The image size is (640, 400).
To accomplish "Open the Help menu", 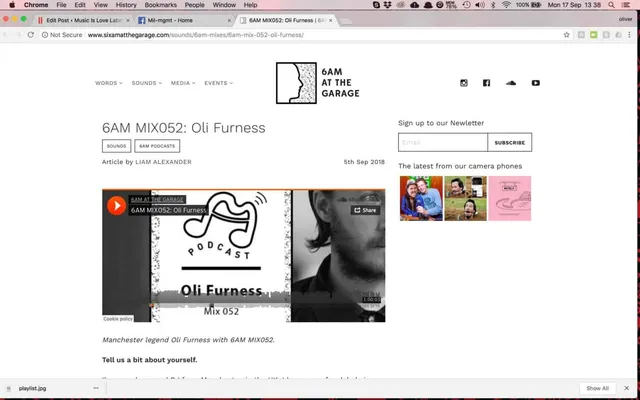I will coord(250,5).
